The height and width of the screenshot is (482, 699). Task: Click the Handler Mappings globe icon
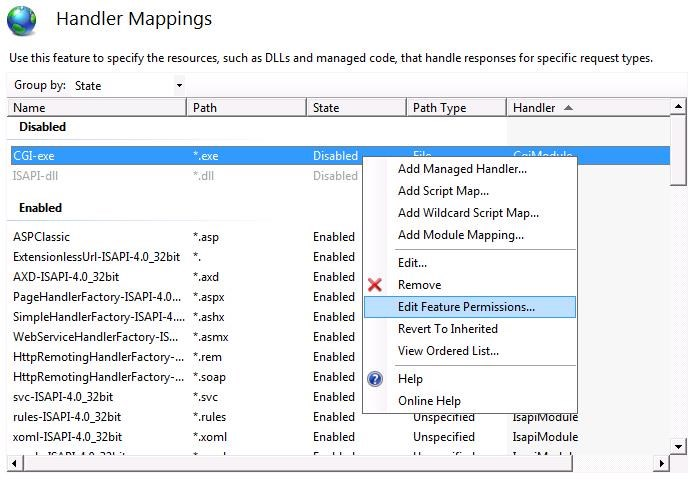tap(21, 21)
